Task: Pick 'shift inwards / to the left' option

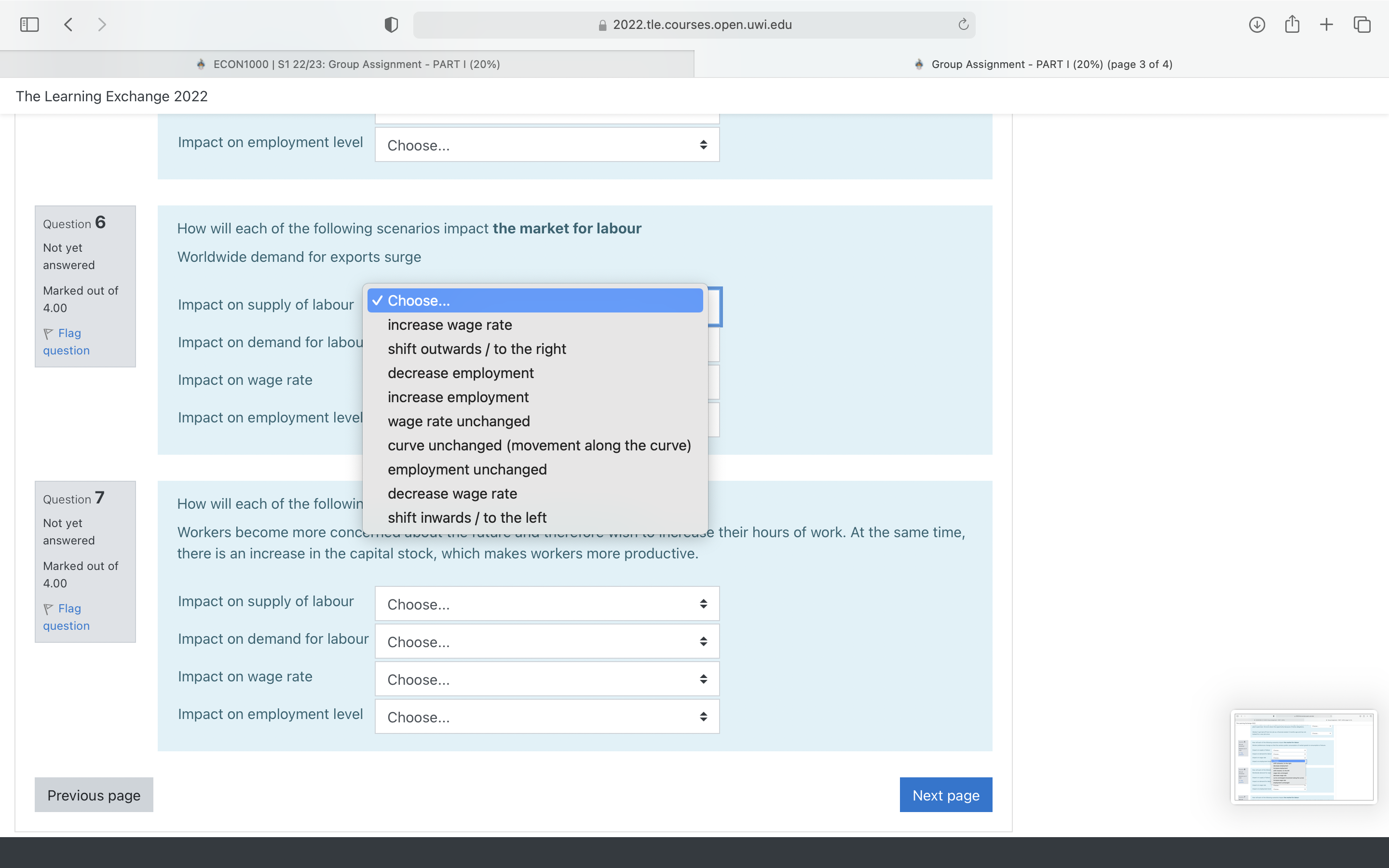Action: point(467,518)
